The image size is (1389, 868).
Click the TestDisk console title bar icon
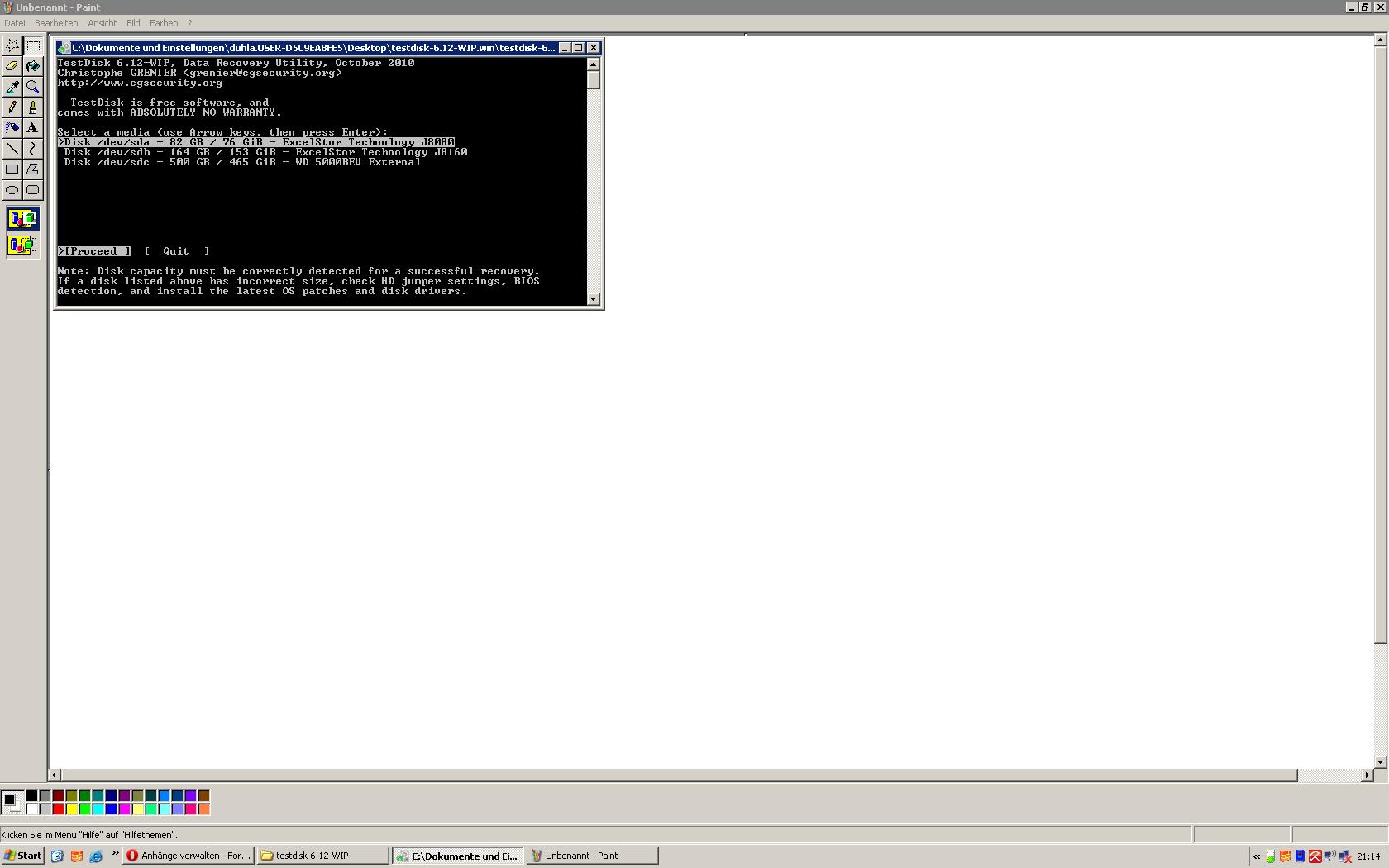(x=64, y=48)
